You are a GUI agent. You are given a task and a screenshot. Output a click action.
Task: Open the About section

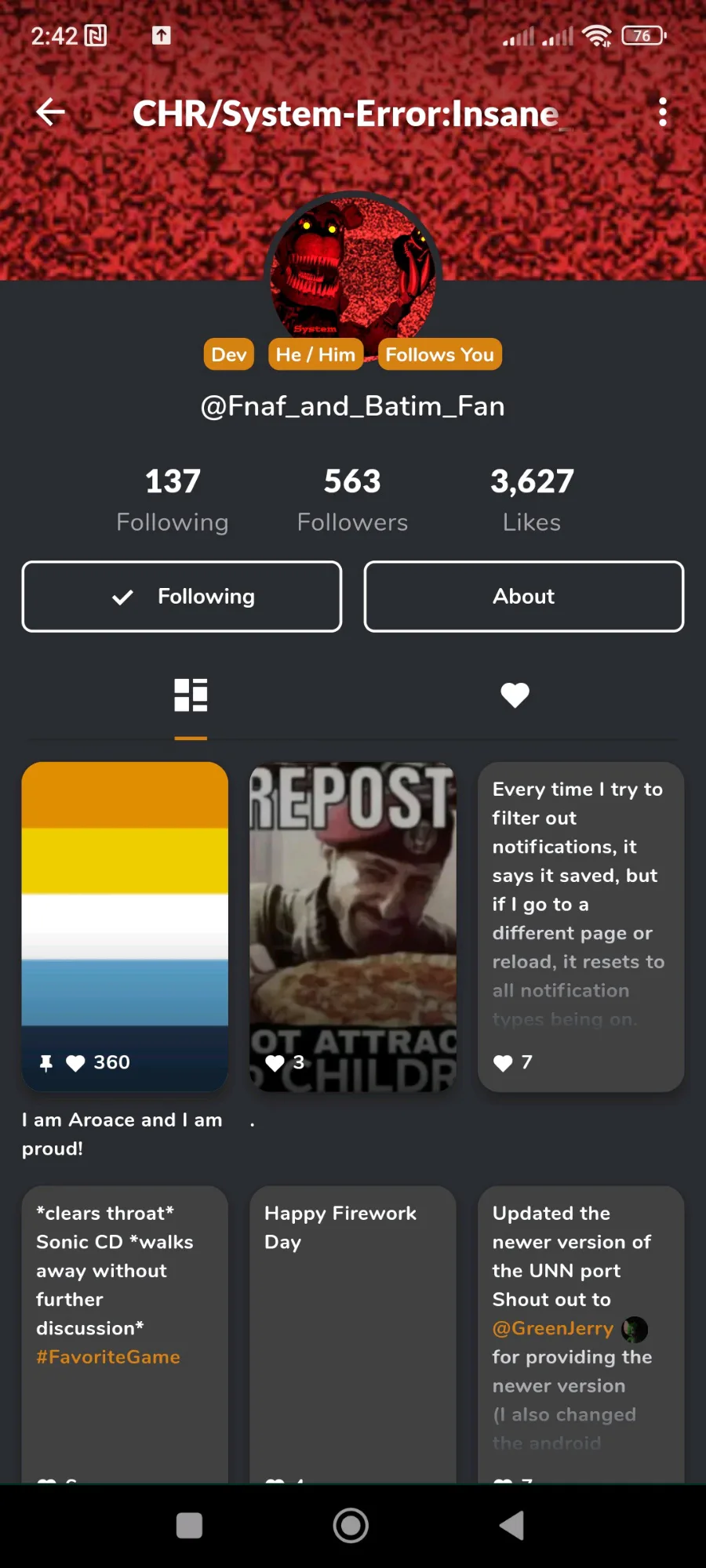[x=524, y=597]
